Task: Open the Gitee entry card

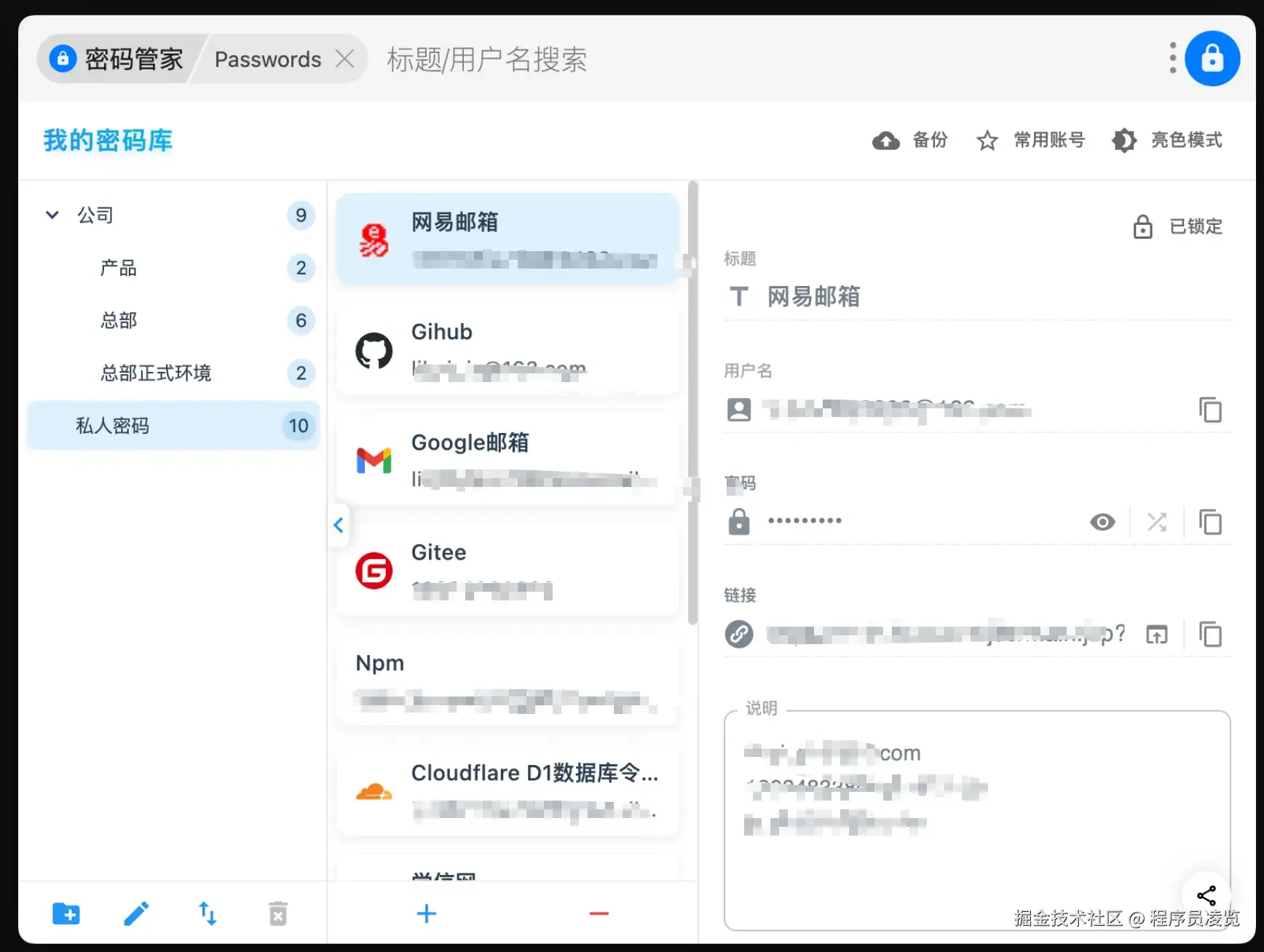Action: pyautogui.click(x=507, y=570)
